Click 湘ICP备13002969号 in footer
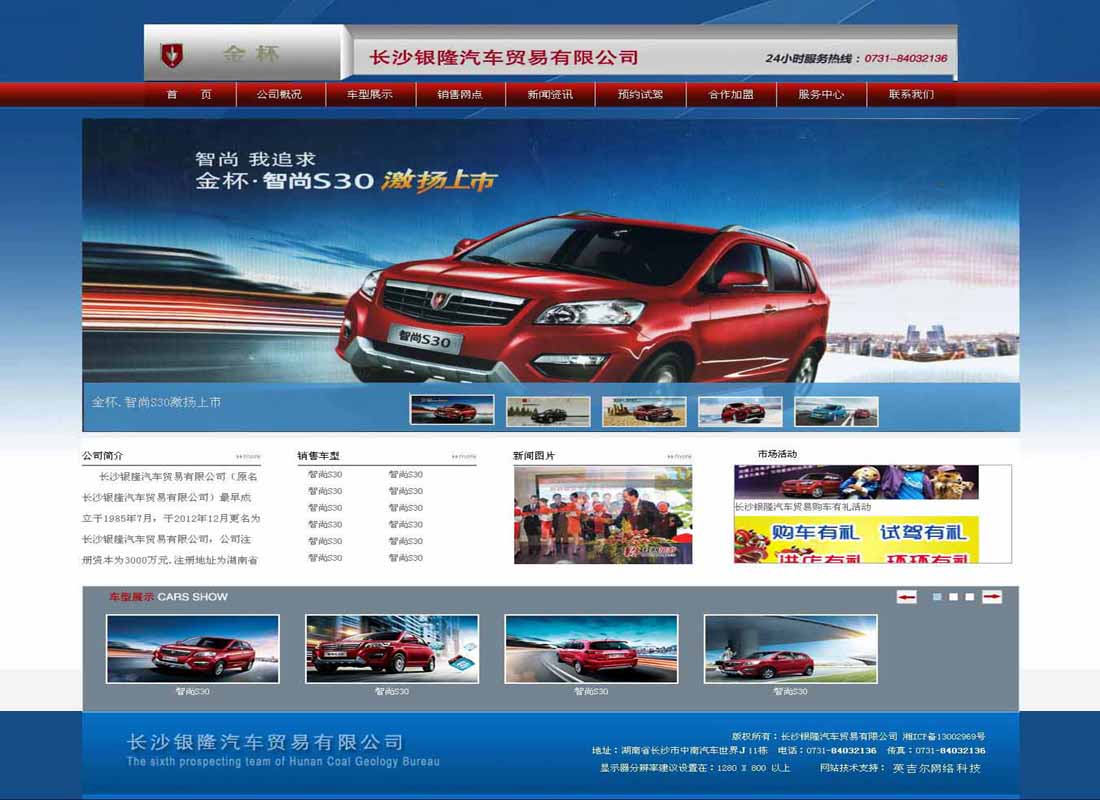Image resolution: width=1100 pixels, height=800 pixels. click(x=944, y=736)
